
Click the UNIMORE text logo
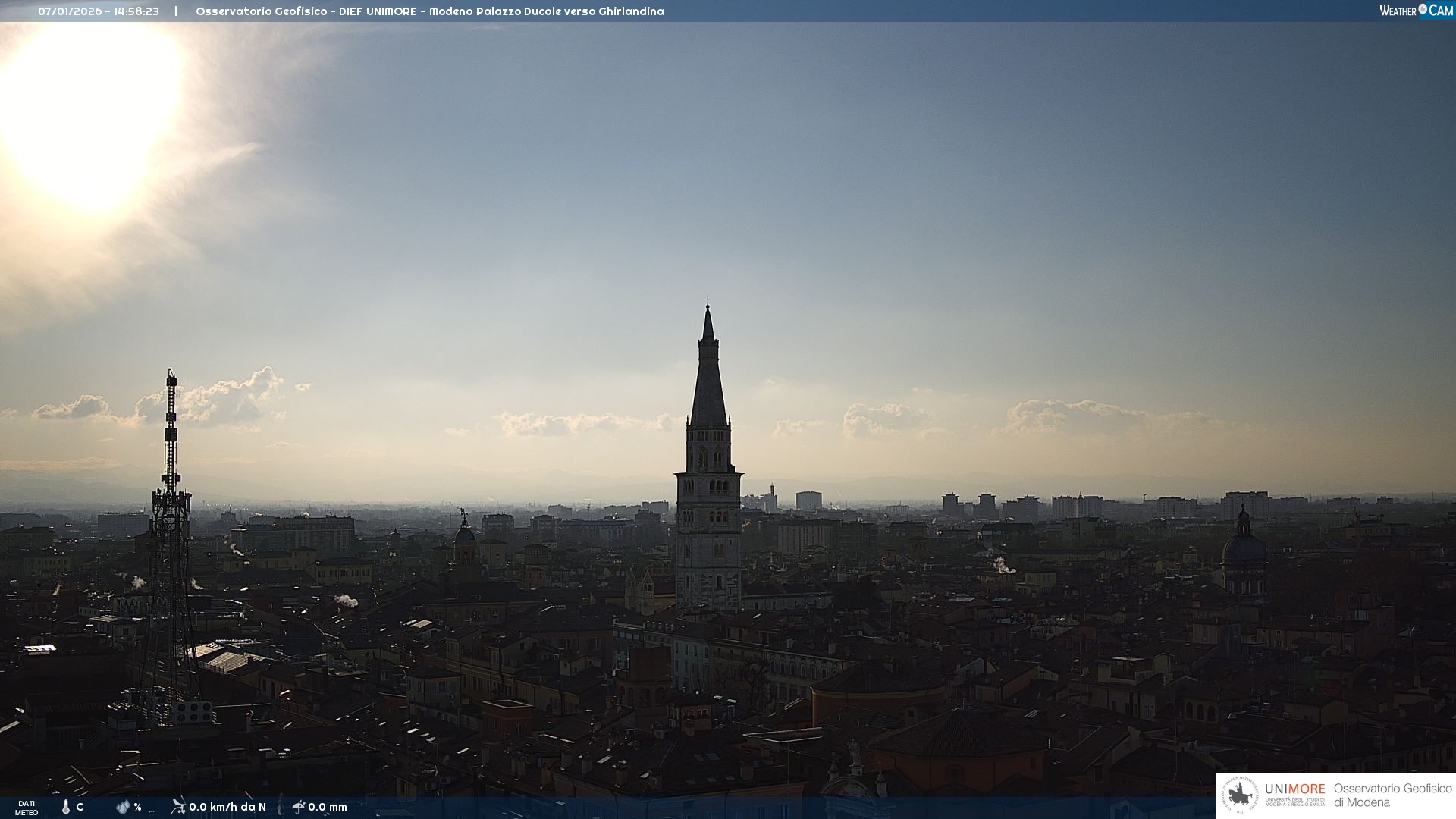1294,789
